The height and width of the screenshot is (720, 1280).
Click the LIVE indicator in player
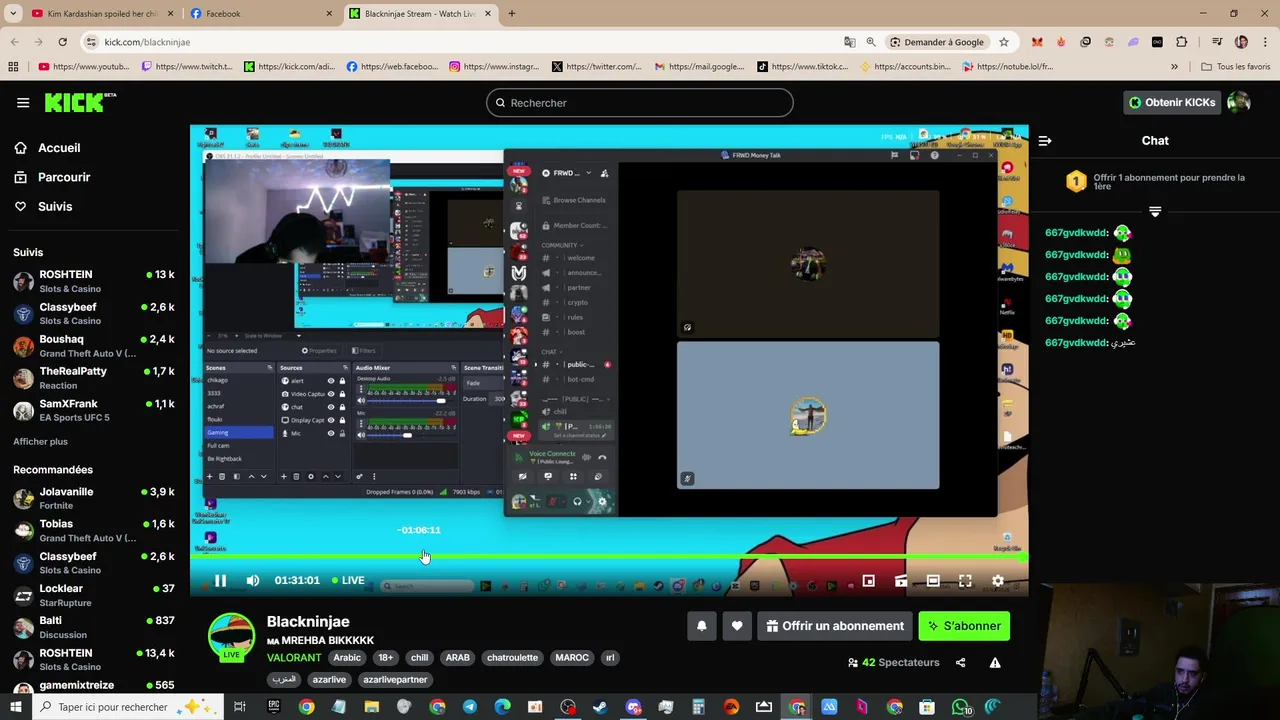point(348,580)
